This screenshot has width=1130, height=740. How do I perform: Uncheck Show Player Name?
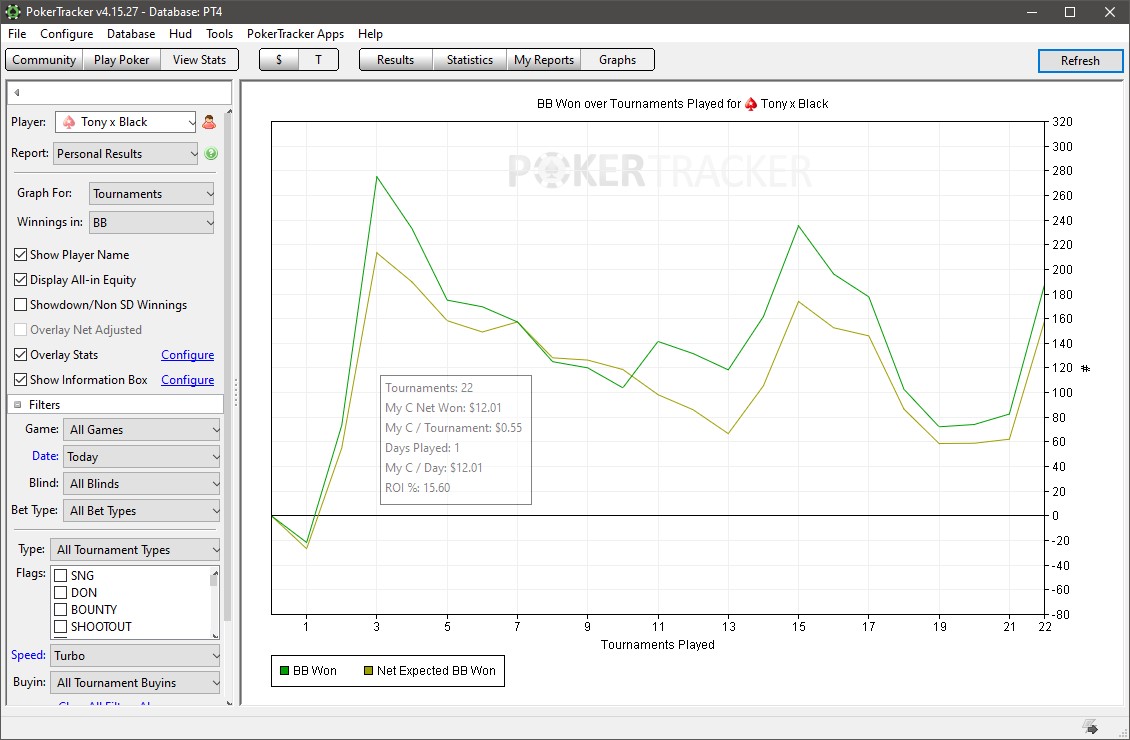pyautogui.click(x=21, y=255)
